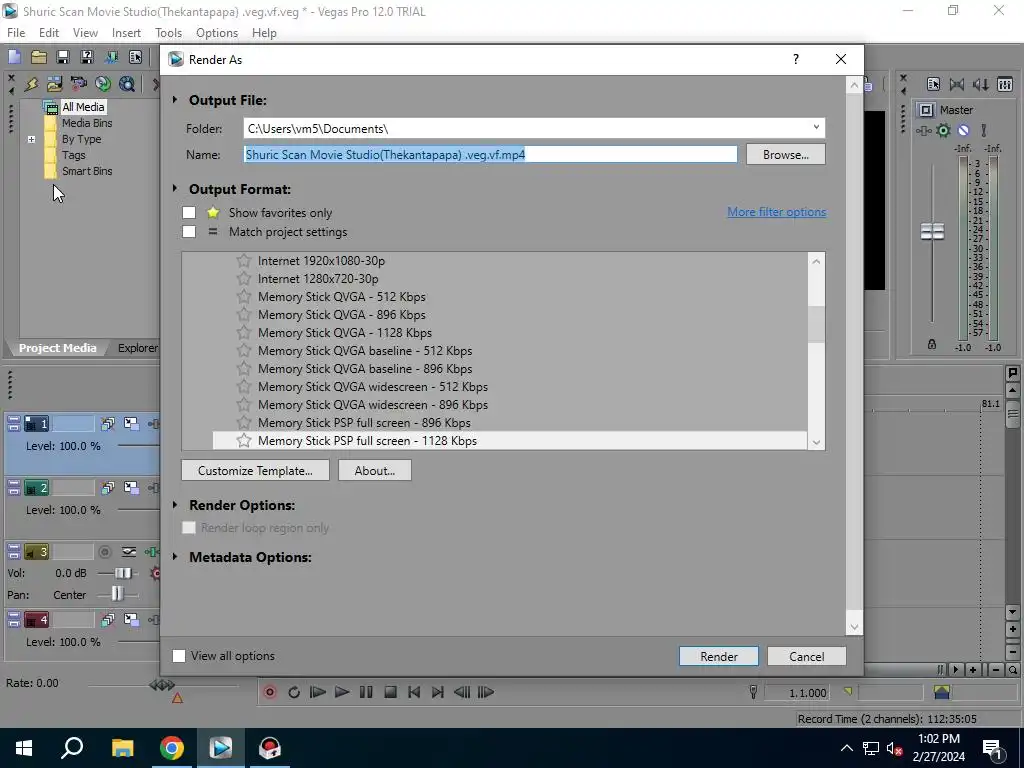Viewport: 1024px width, 768px height.
Task: Click the Cancel button in Render As
Action: click(x=807, y=656)
